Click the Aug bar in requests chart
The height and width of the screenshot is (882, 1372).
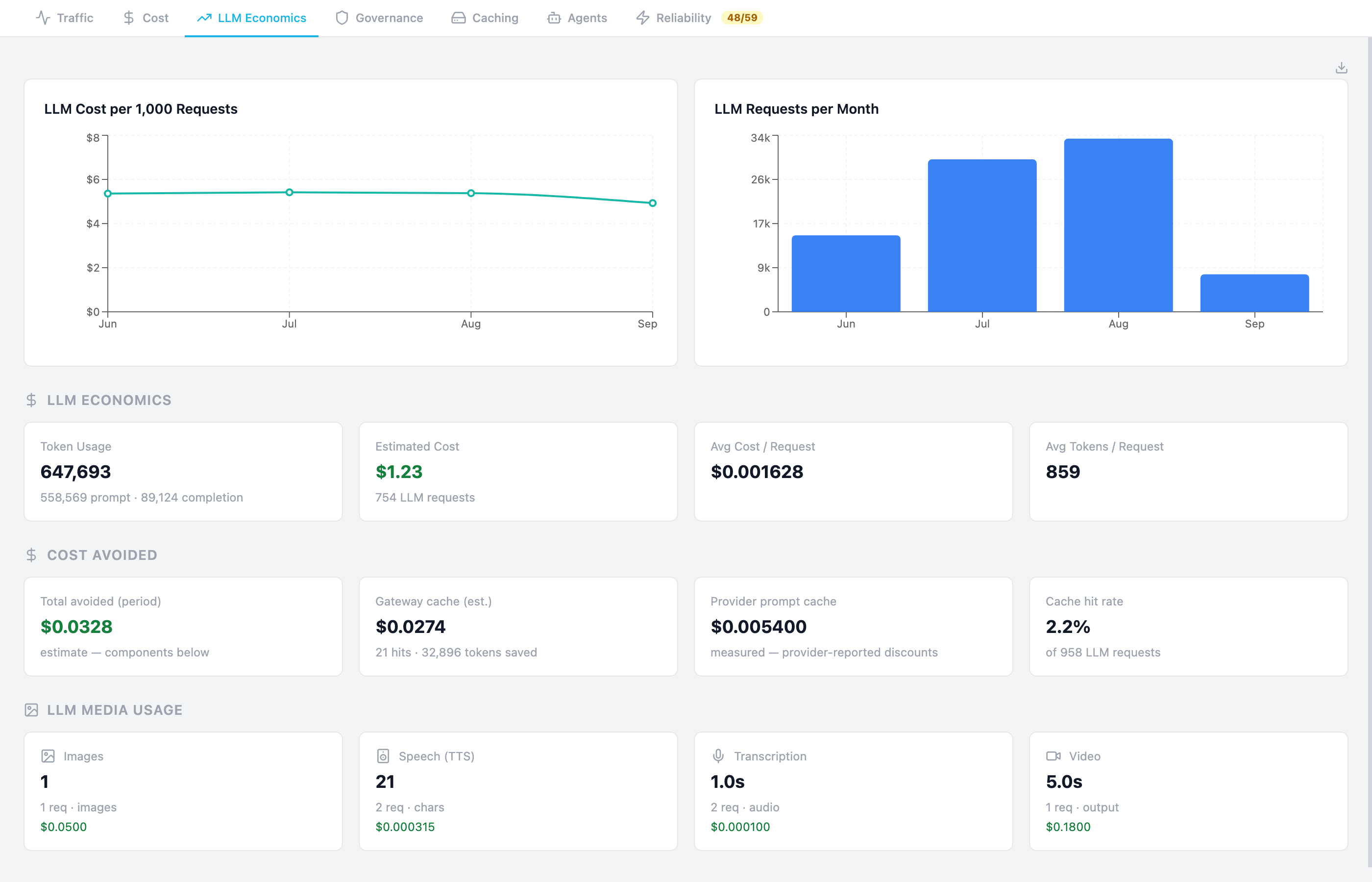point(1119,225)
